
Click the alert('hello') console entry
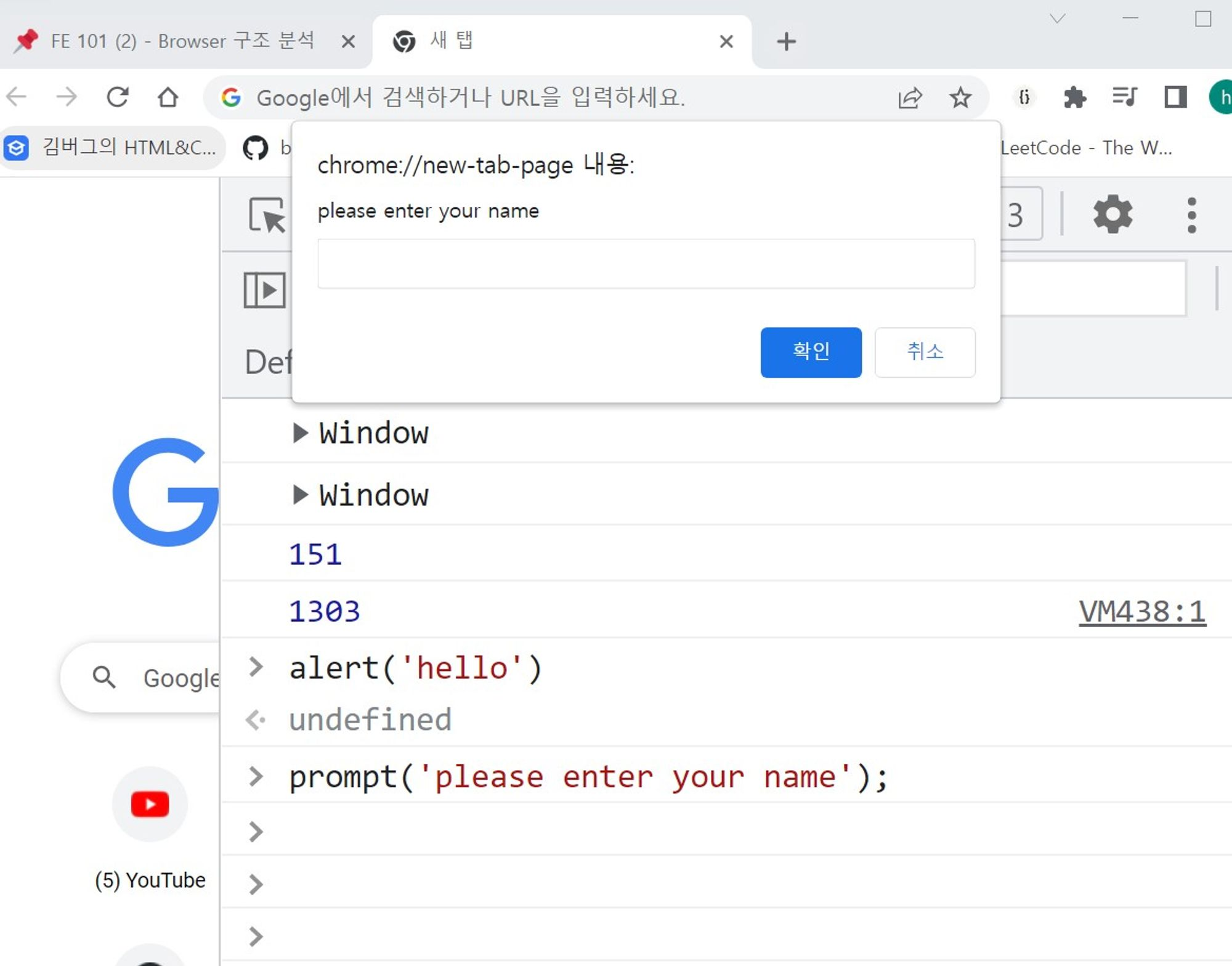pyautogui.click(x=416, y=668)
